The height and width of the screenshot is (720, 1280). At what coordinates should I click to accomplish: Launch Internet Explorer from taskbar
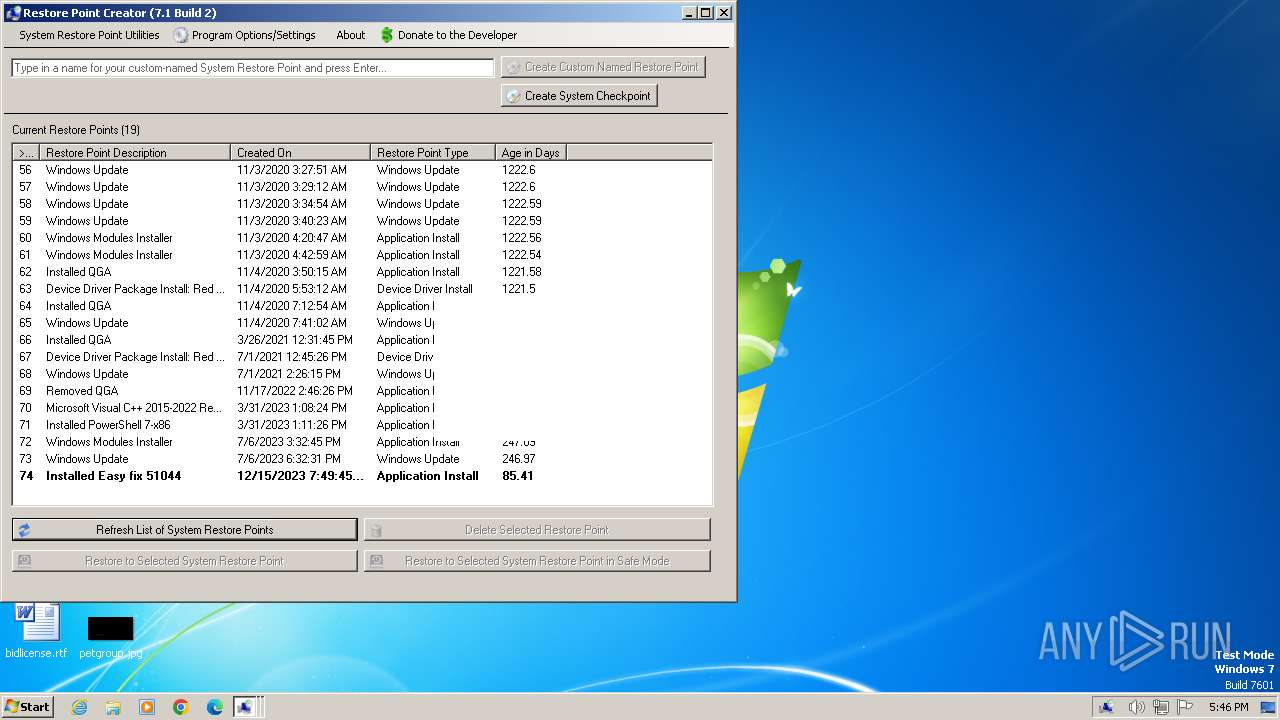point(79,707)
